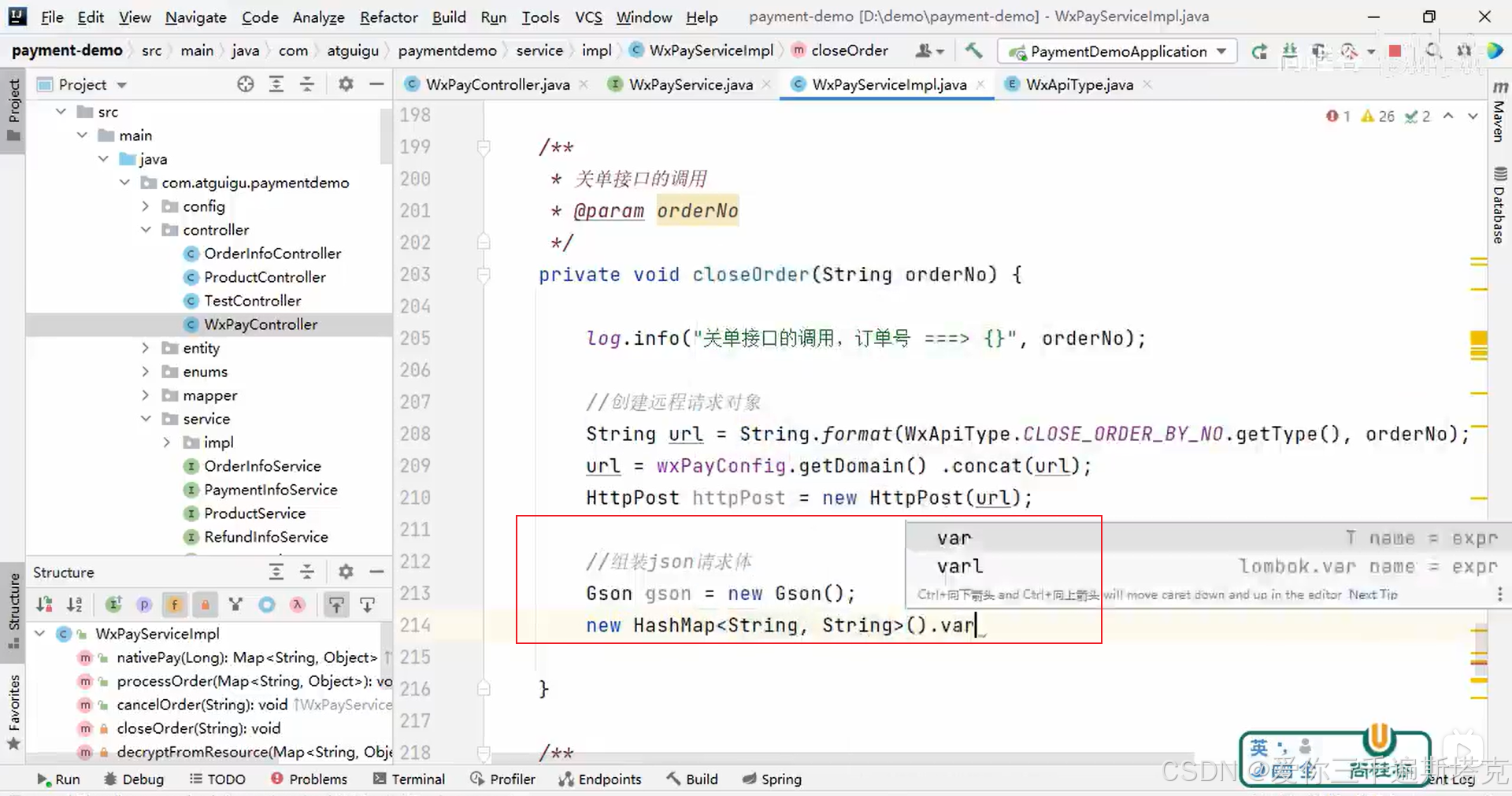Open the Navigate menu
Screen dimensions: 1512x796
pos(195,17)
